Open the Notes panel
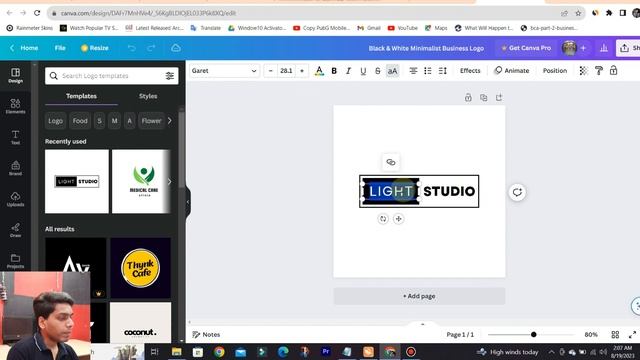The image size is (640, 360). tap(206, 335)
